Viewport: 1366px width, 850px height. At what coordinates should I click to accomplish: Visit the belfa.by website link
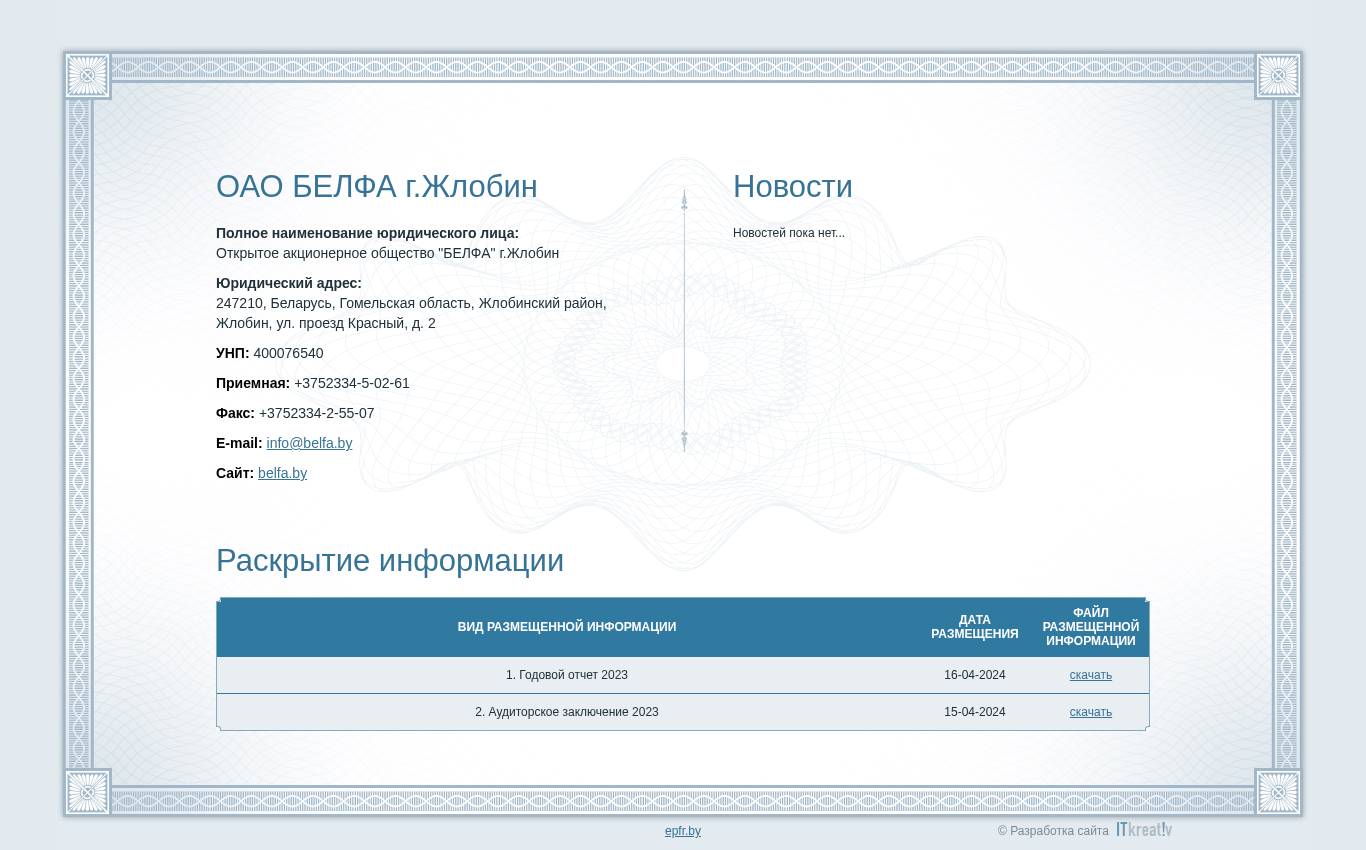click(282, 473)
